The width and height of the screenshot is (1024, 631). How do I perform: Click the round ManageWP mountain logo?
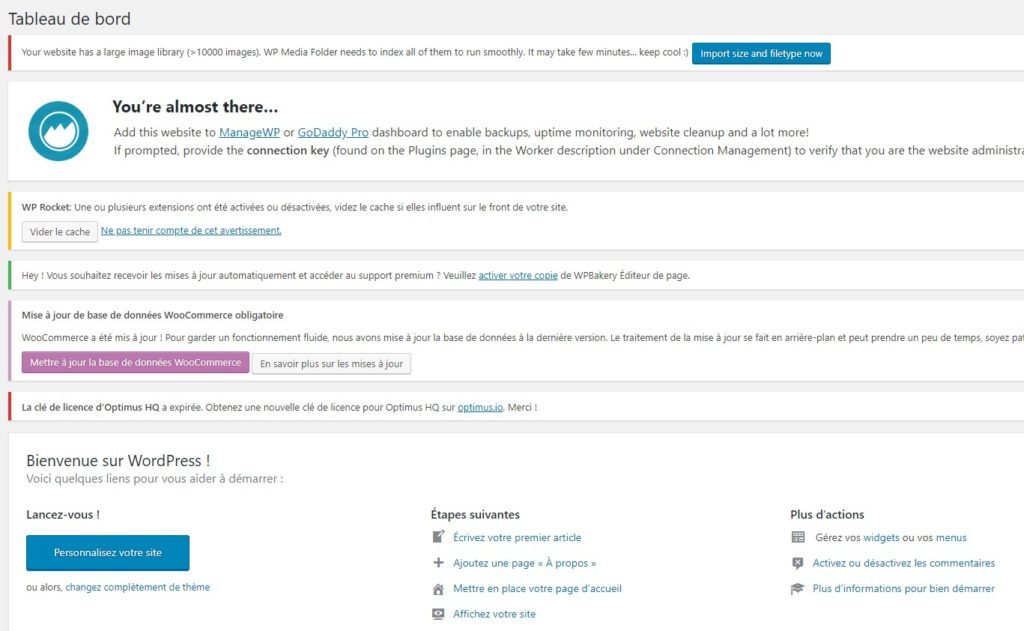pyautogui.click(x=57, y=130)
